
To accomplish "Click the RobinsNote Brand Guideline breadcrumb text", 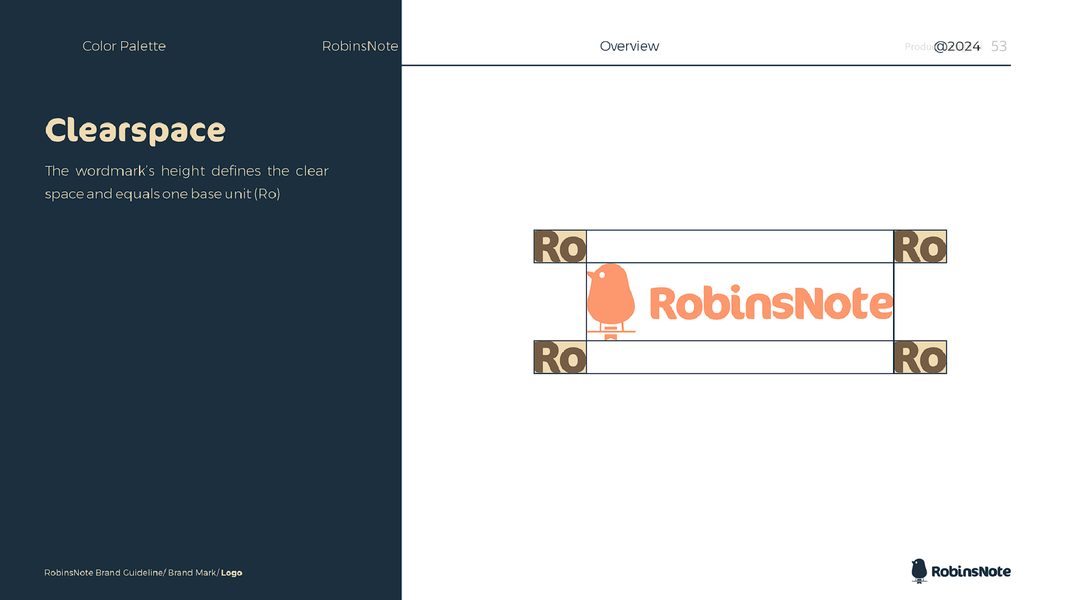I will [103, 573].
